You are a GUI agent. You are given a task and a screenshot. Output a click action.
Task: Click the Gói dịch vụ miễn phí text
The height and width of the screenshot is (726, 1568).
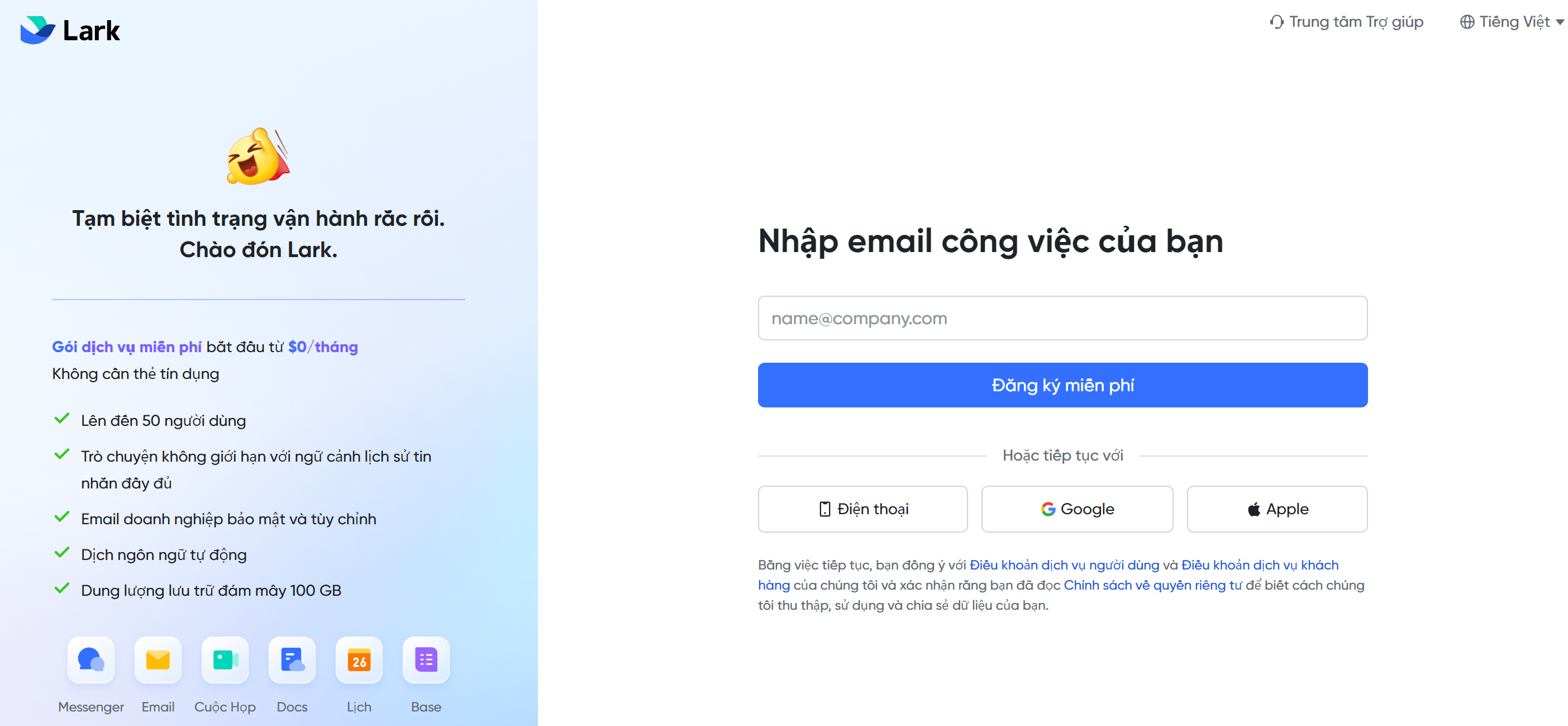[x=127, y=347]
